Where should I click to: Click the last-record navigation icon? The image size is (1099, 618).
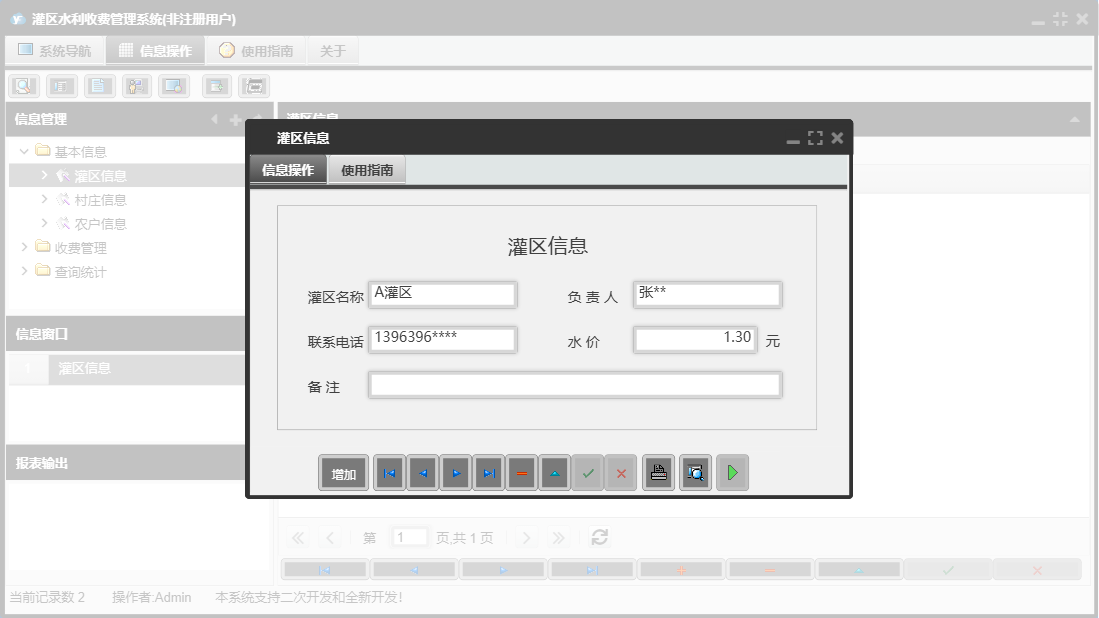coord(489,472)
